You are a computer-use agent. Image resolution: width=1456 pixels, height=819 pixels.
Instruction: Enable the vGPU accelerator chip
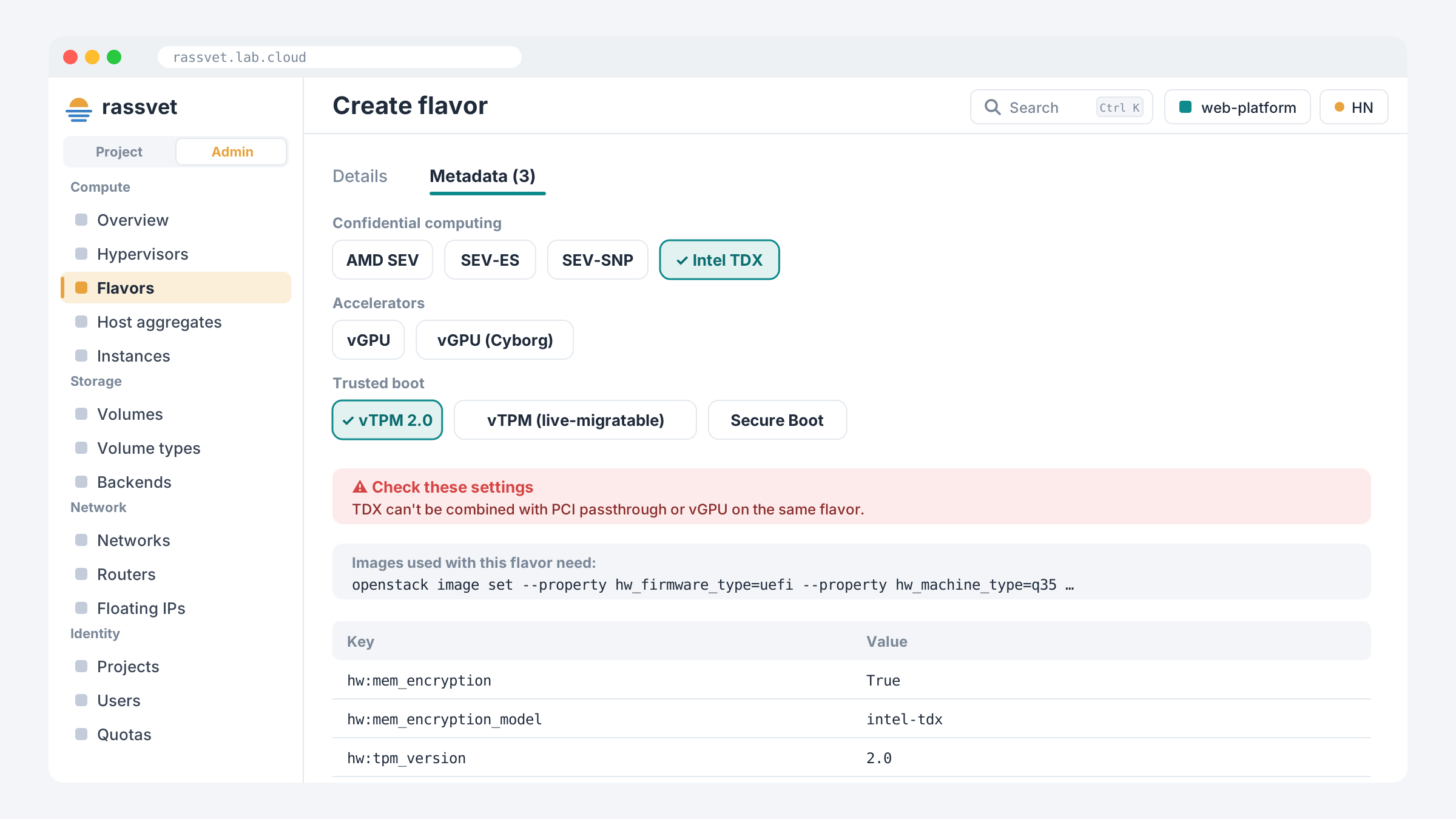click(x=368, y=340)
